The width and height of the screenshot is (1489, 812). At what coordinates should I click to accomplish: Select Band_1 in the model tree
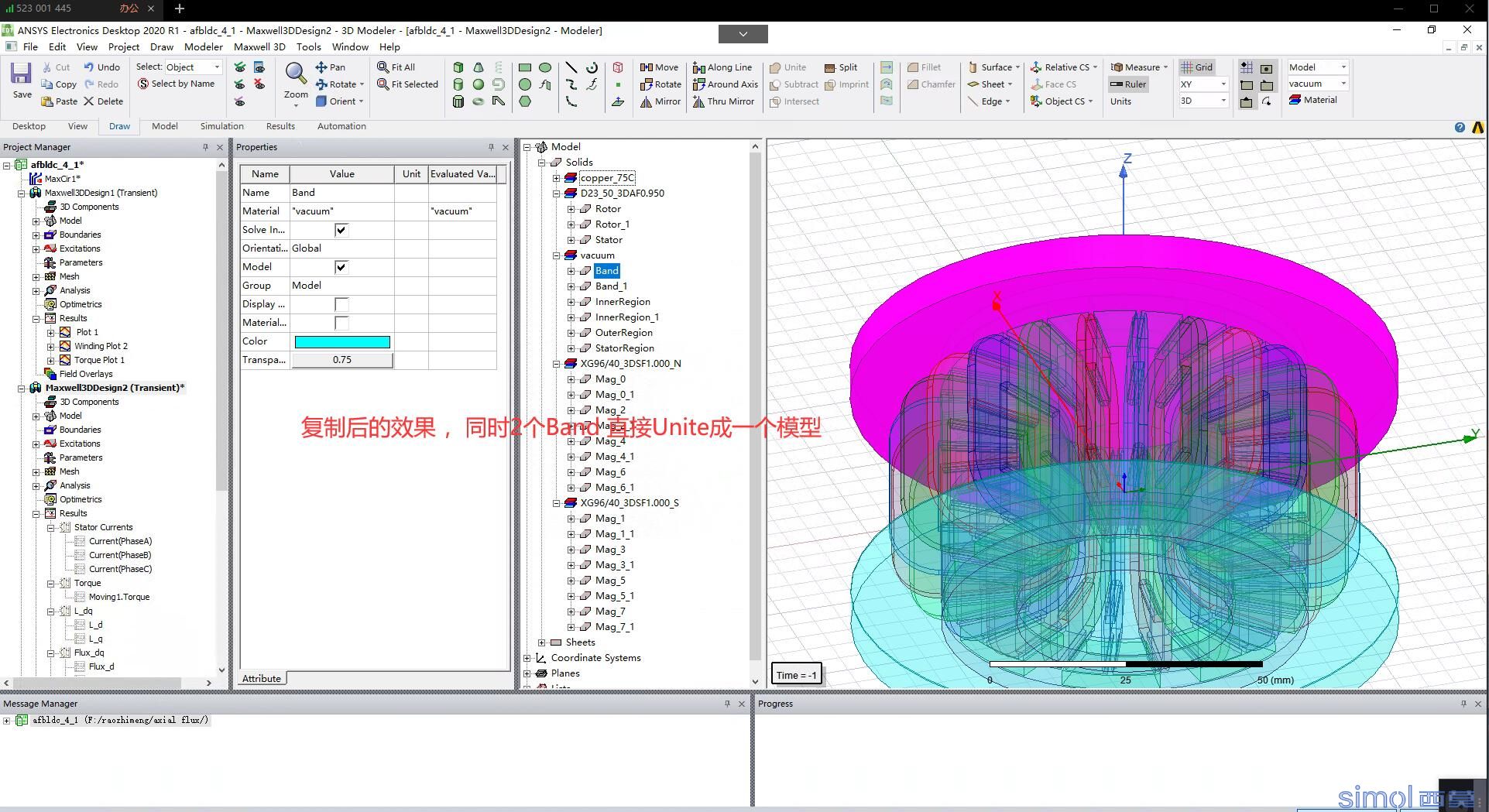point(611,286)
